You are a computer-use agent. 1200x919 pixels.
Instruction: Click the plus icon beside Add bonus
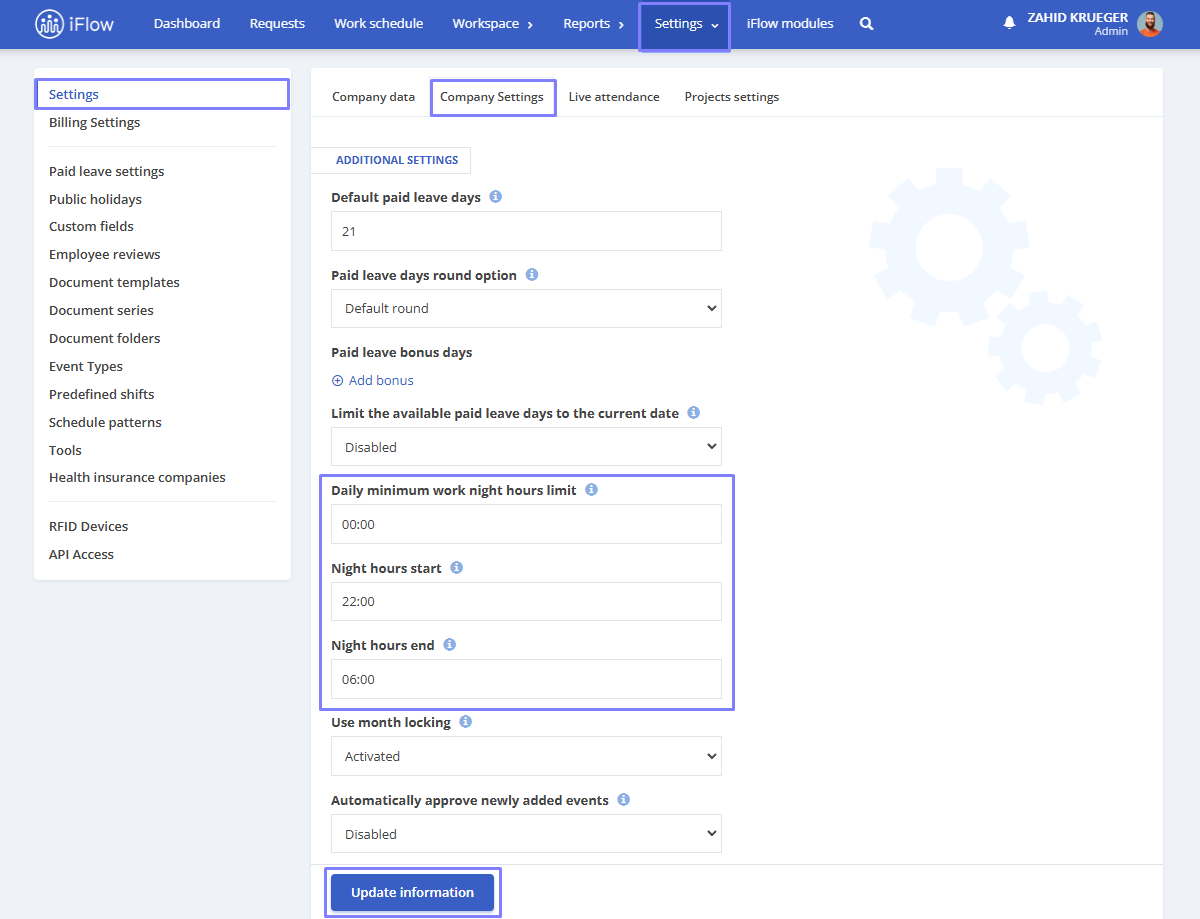point(337,380)
